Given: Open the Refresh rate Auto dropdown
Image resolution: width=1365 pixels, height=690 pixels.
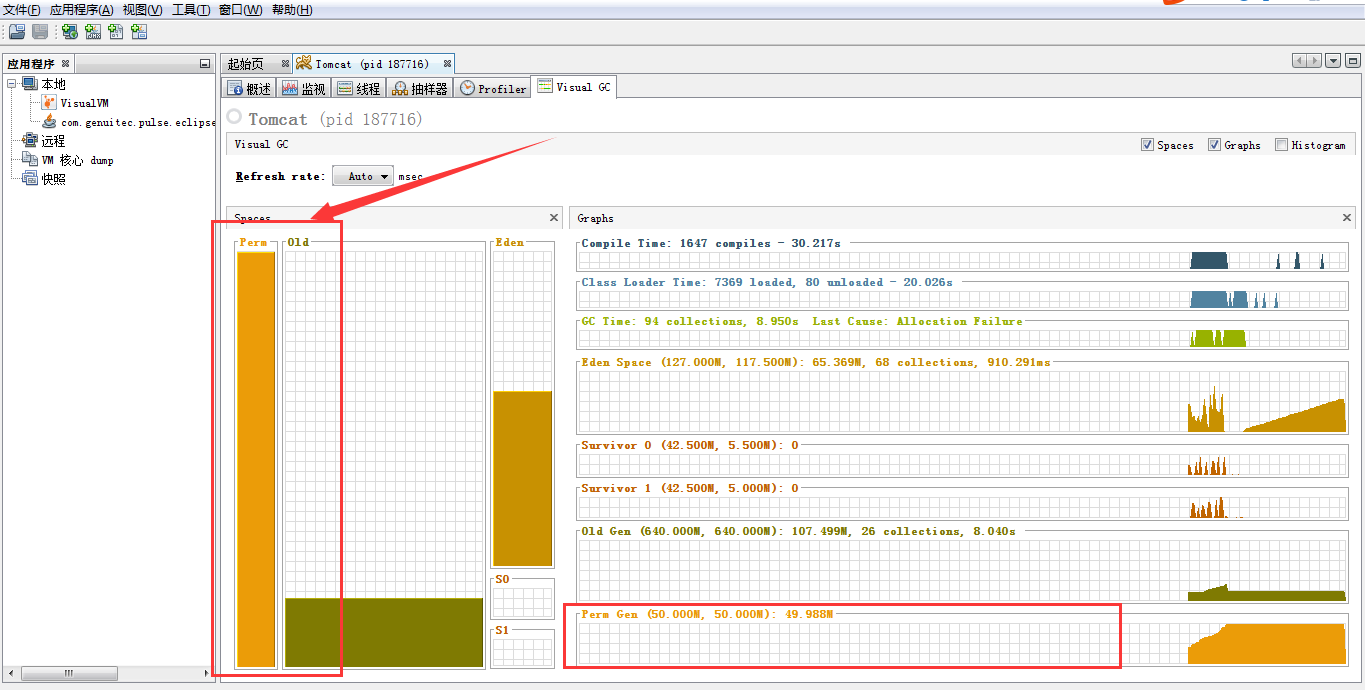Looking at the screenshot, I should pos(362,175).
